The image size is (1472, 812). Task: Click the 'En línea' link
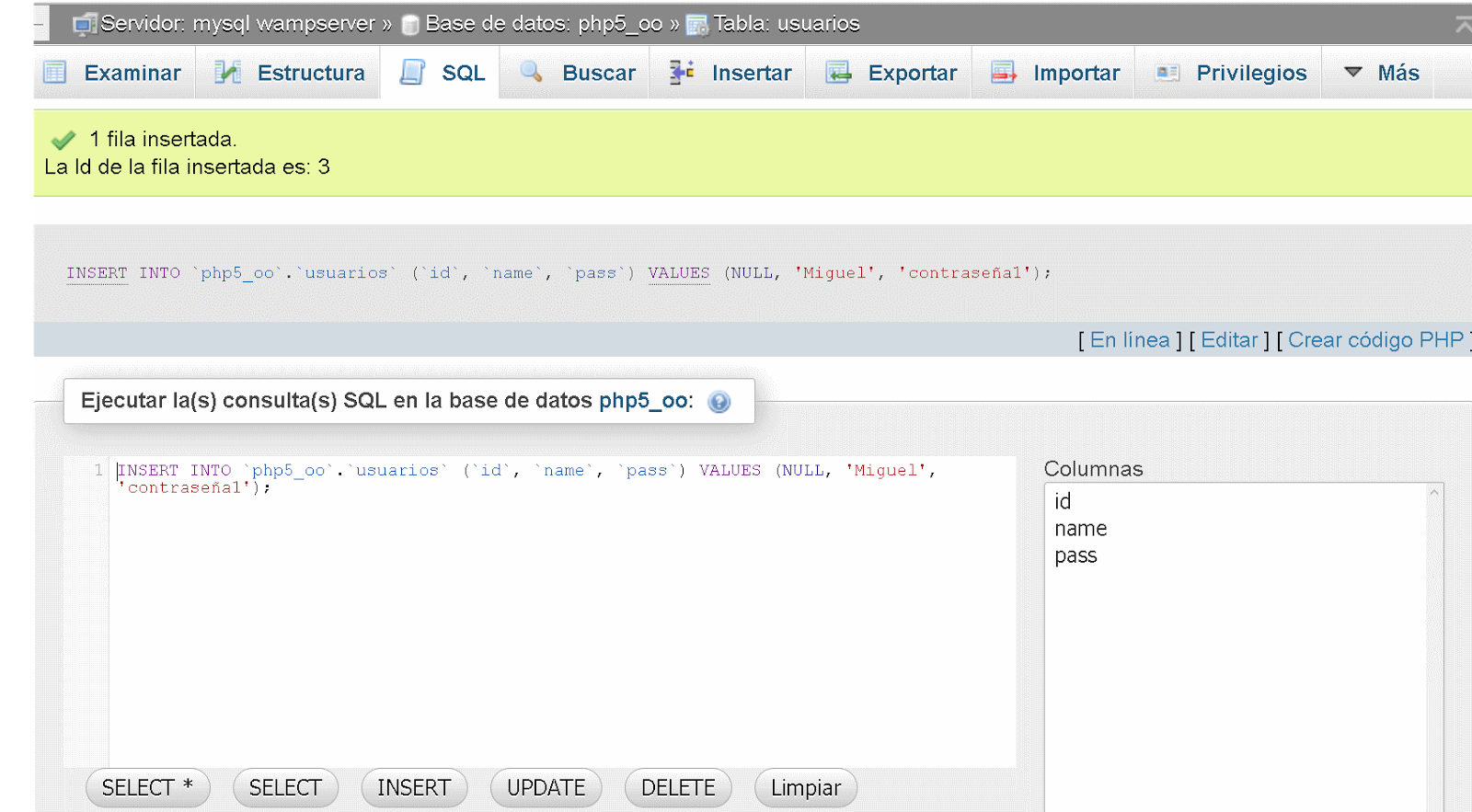coord(1130,340)
